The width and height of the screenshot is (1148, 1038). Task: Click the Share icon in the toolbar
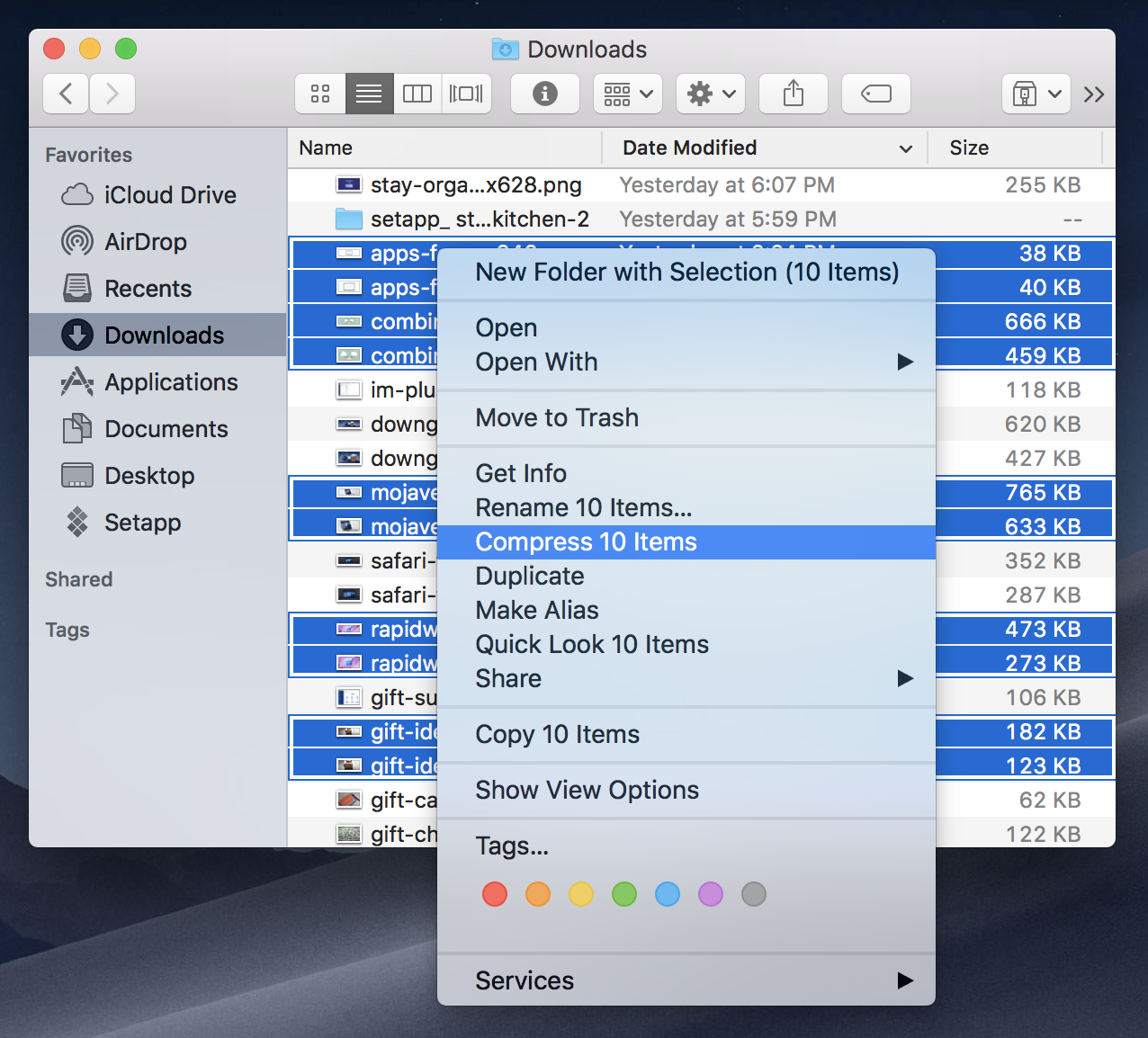click(x=793, y=94)
